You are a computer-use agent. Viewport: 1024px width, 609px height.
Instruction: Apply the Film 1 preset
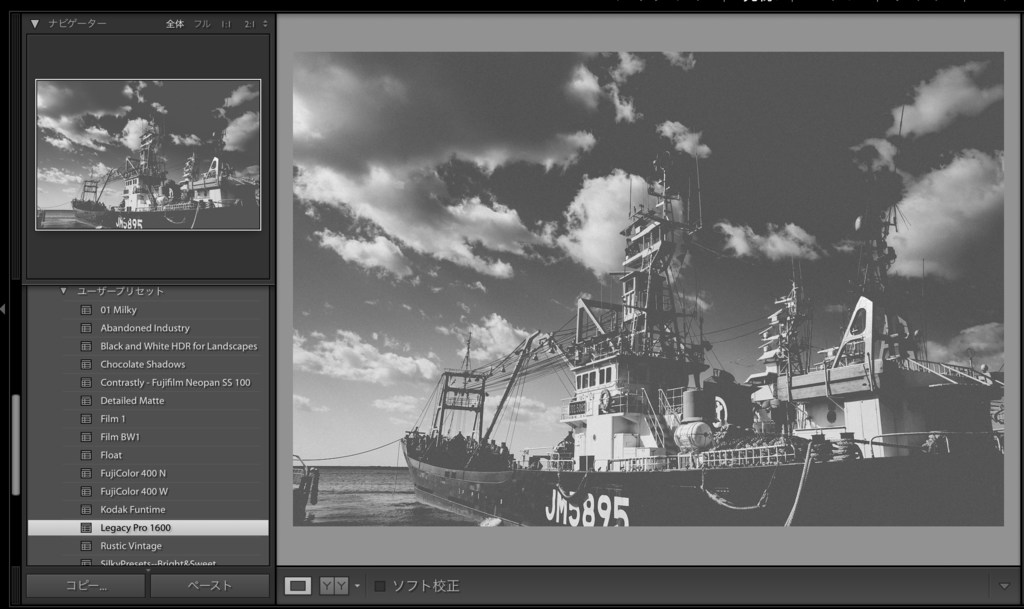coord(112,419)
